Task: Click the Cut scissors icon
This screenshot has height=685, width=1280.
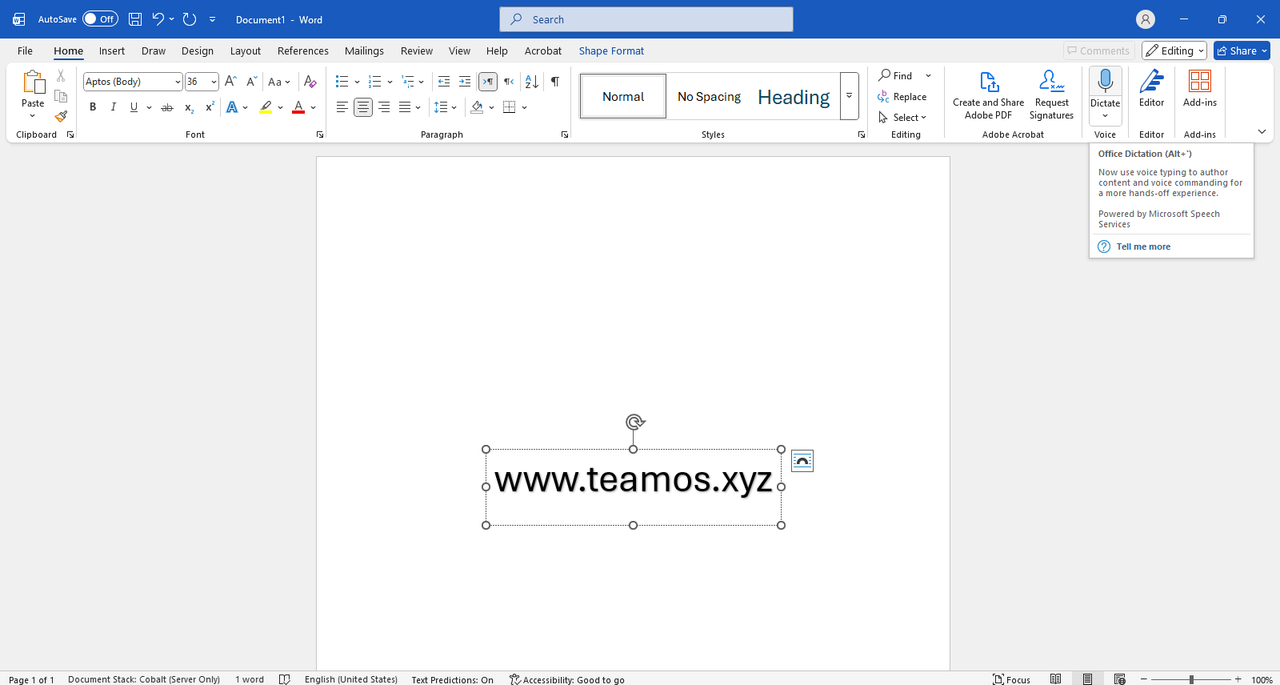Action: pos(61,76)
